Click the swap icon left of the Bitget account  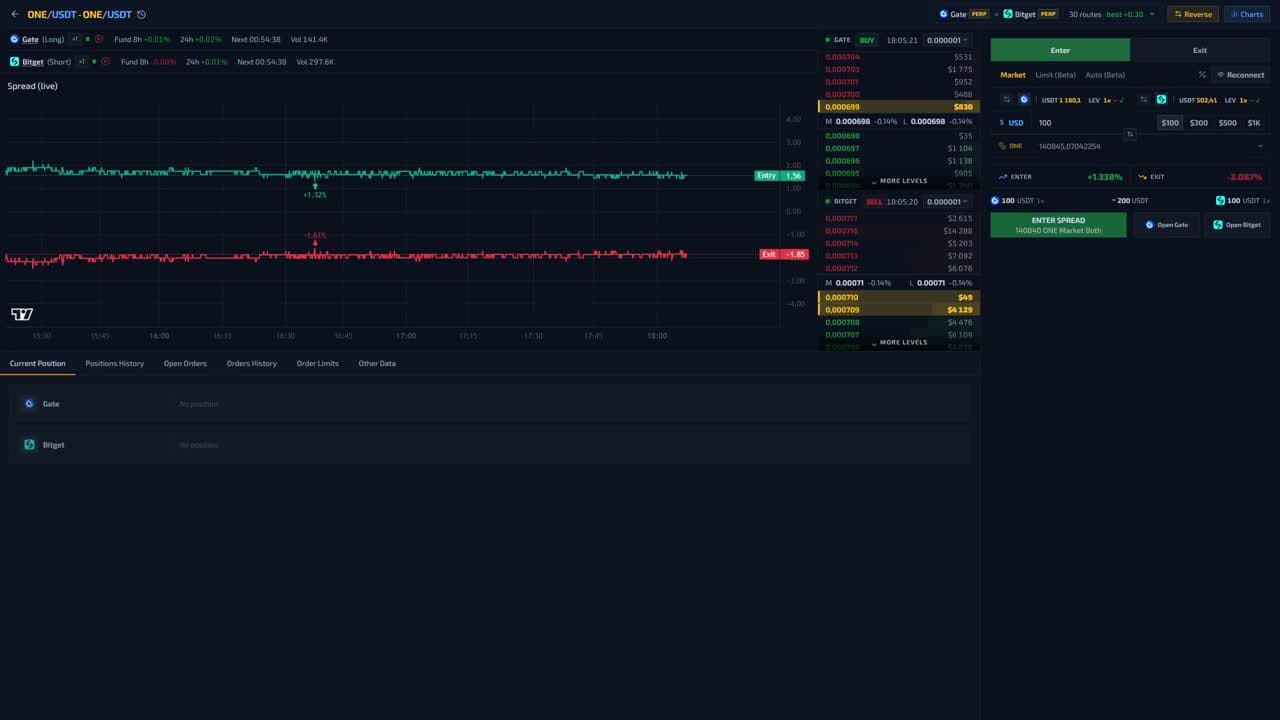point(1144,100)
